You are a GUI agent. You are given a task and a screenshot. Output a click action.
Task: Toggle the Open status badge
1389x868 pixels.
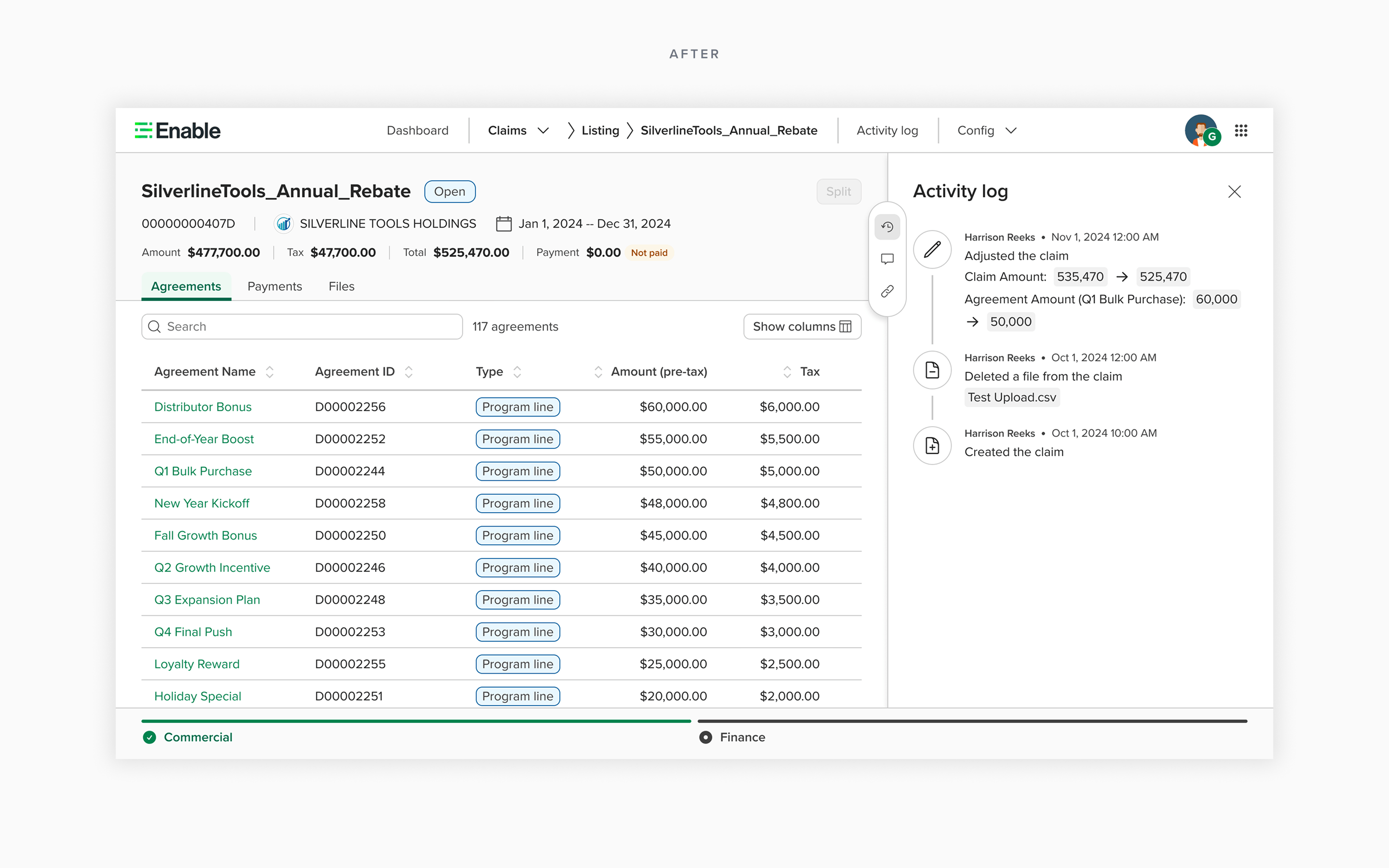449,191
